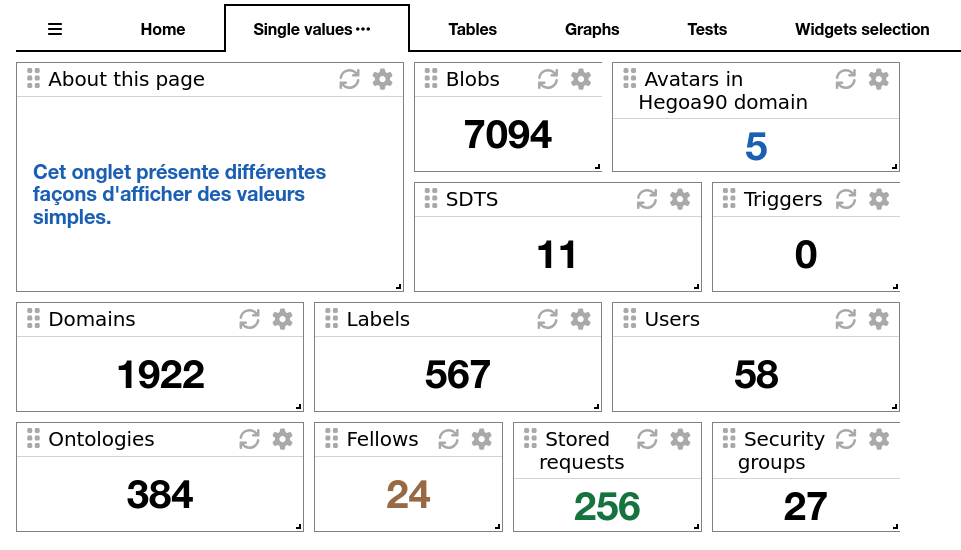Image resolution: width=961 pixels, height=550 pixels.
Task: Open the Single values tab options ellipsis
Action: [x=363, y=30]
